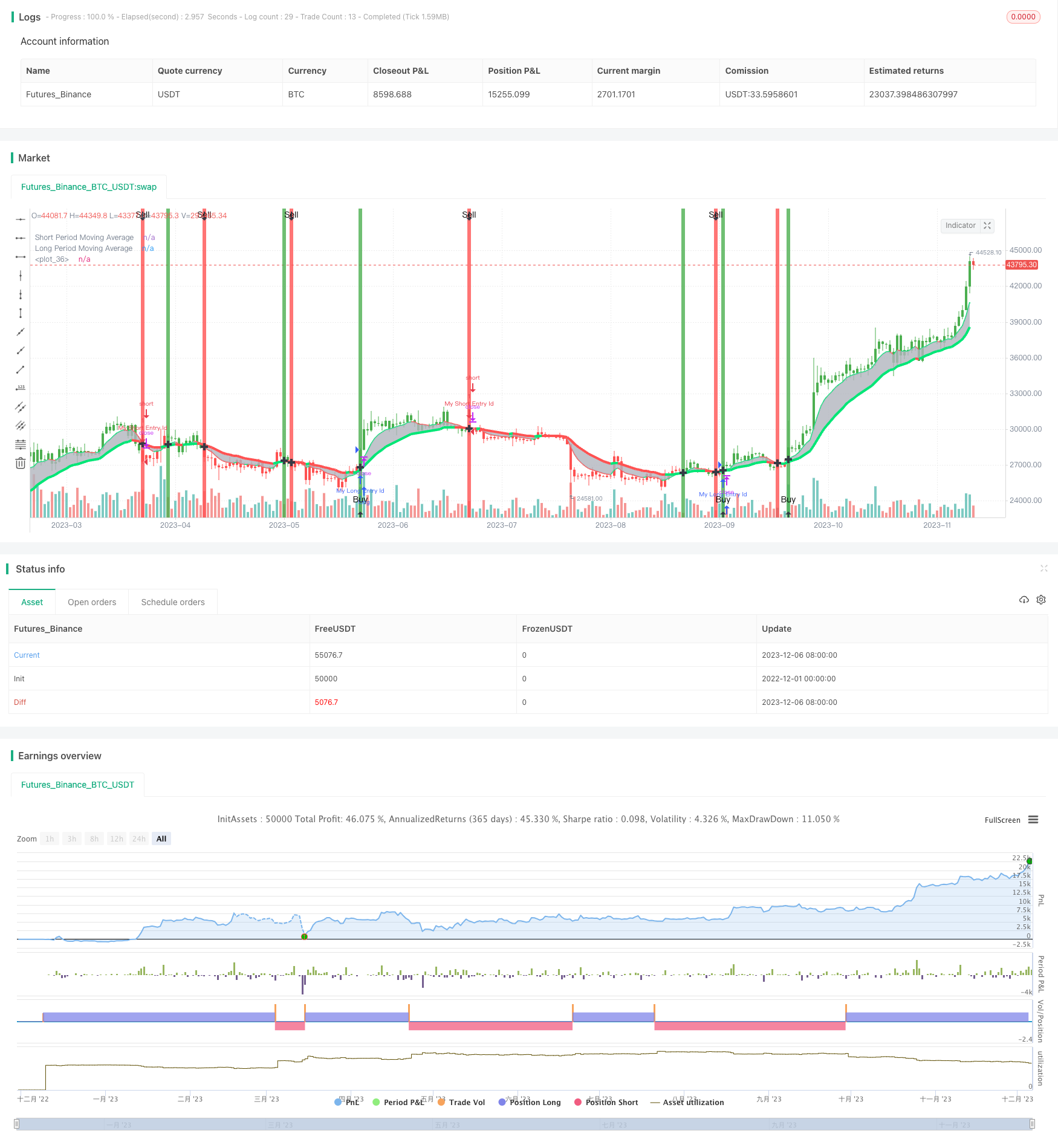Set zoom range to 8h
1058x1148 pixels.
click(94, 839)
